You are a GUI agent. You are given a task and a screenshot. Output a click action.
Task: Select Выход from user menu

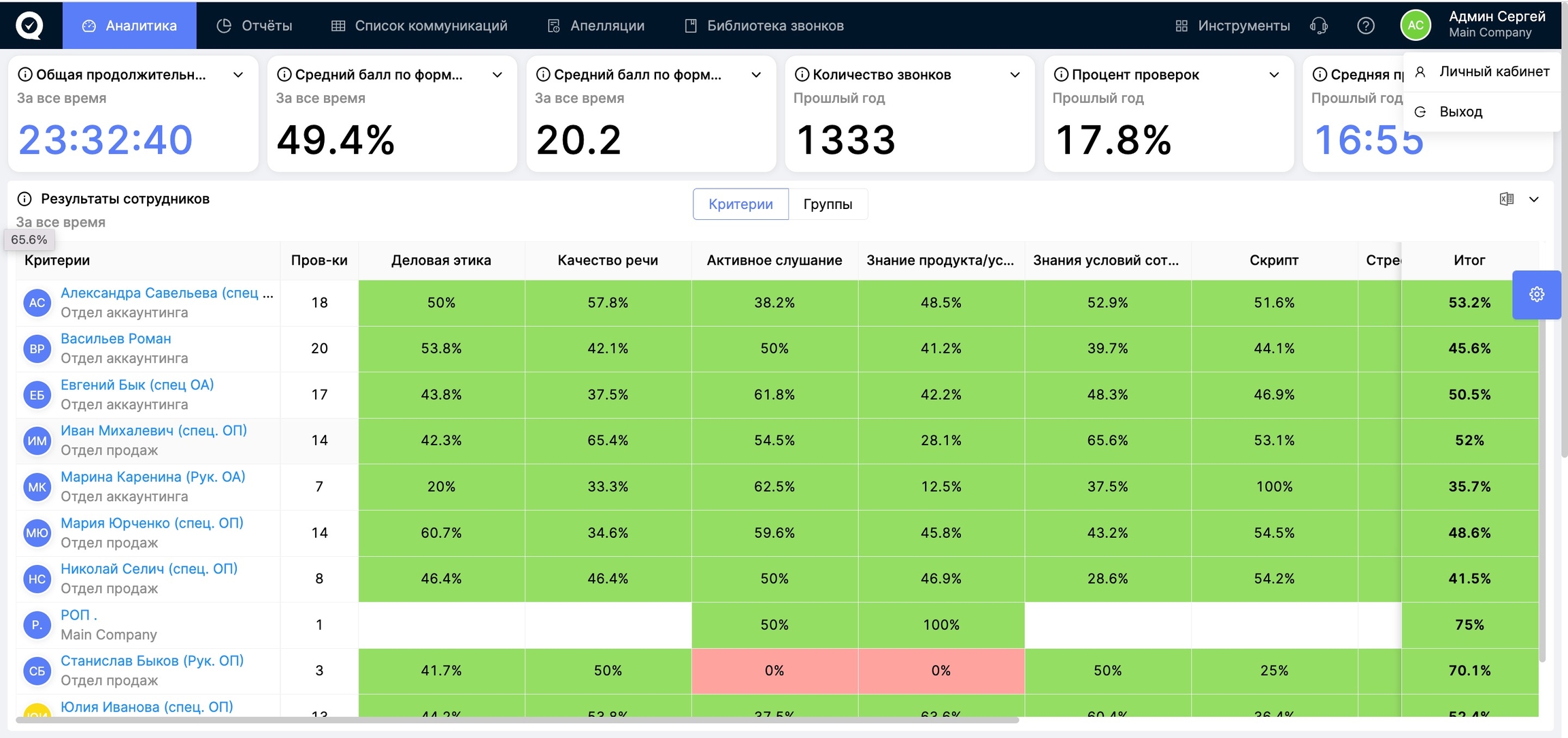click(x=1460, y=112)
